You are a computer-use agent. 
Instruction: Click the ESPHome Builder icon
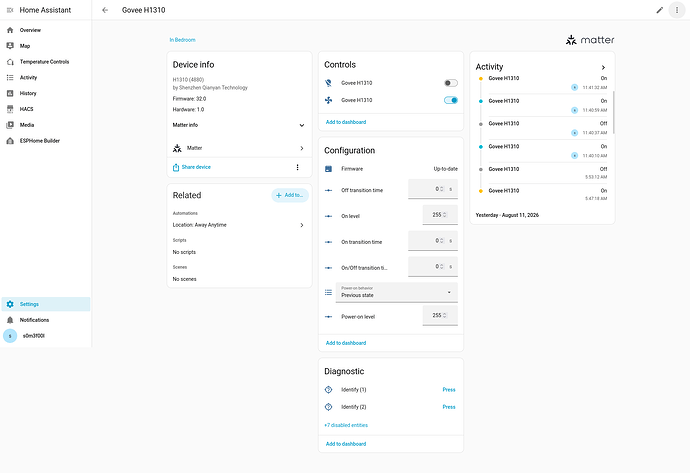click(x=10, y=141)
